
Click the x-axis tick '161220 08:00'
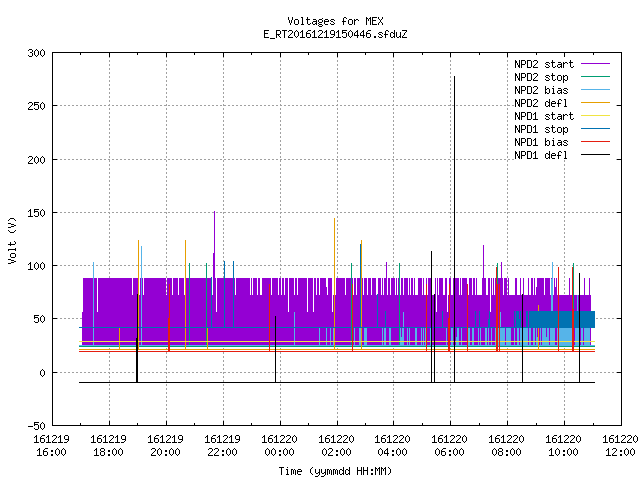(507, 446)
